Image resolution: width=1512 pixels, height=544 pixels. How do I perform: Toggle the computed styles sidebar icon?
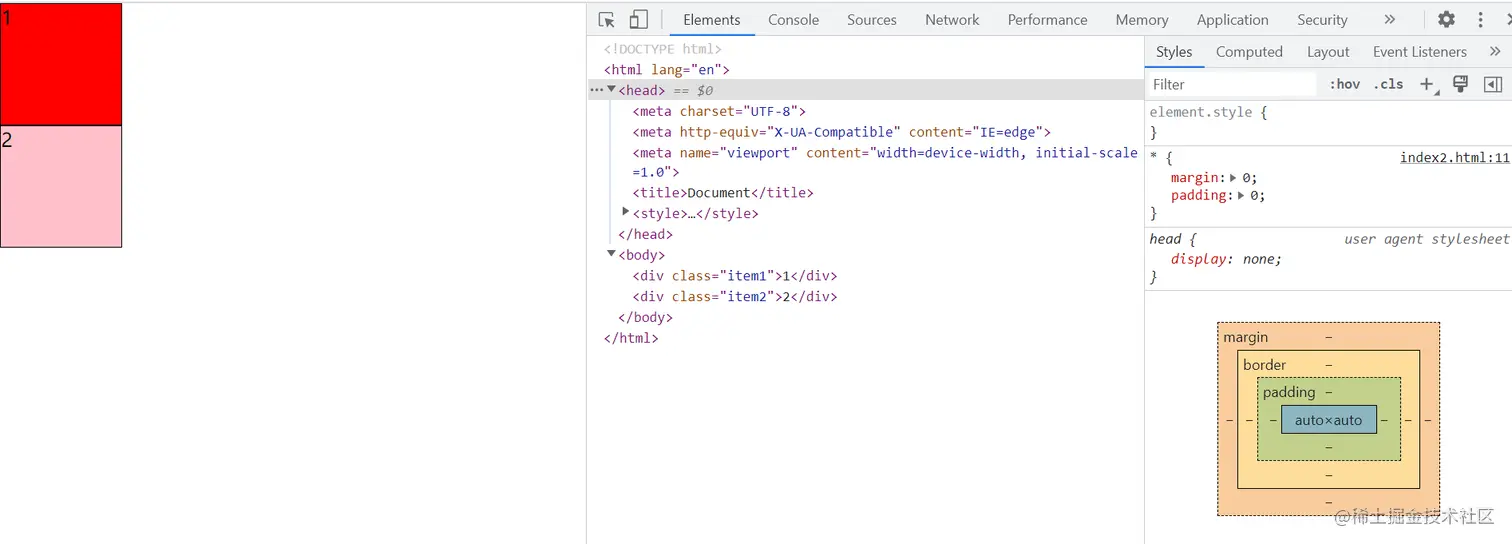tap(1493, 84)
